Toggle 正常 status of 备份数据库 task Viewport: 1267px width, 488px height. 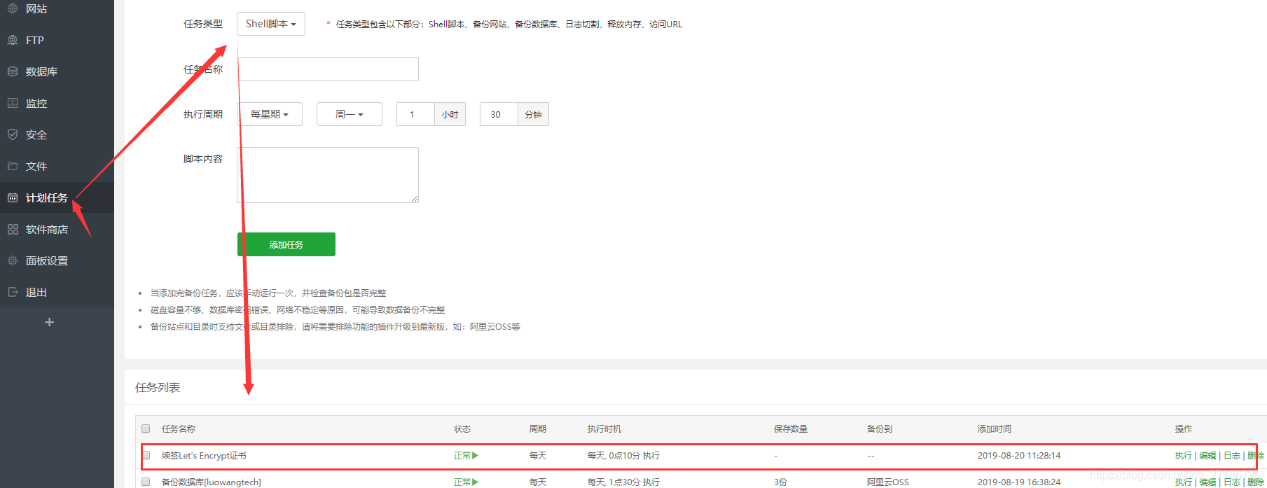[466, 481]
